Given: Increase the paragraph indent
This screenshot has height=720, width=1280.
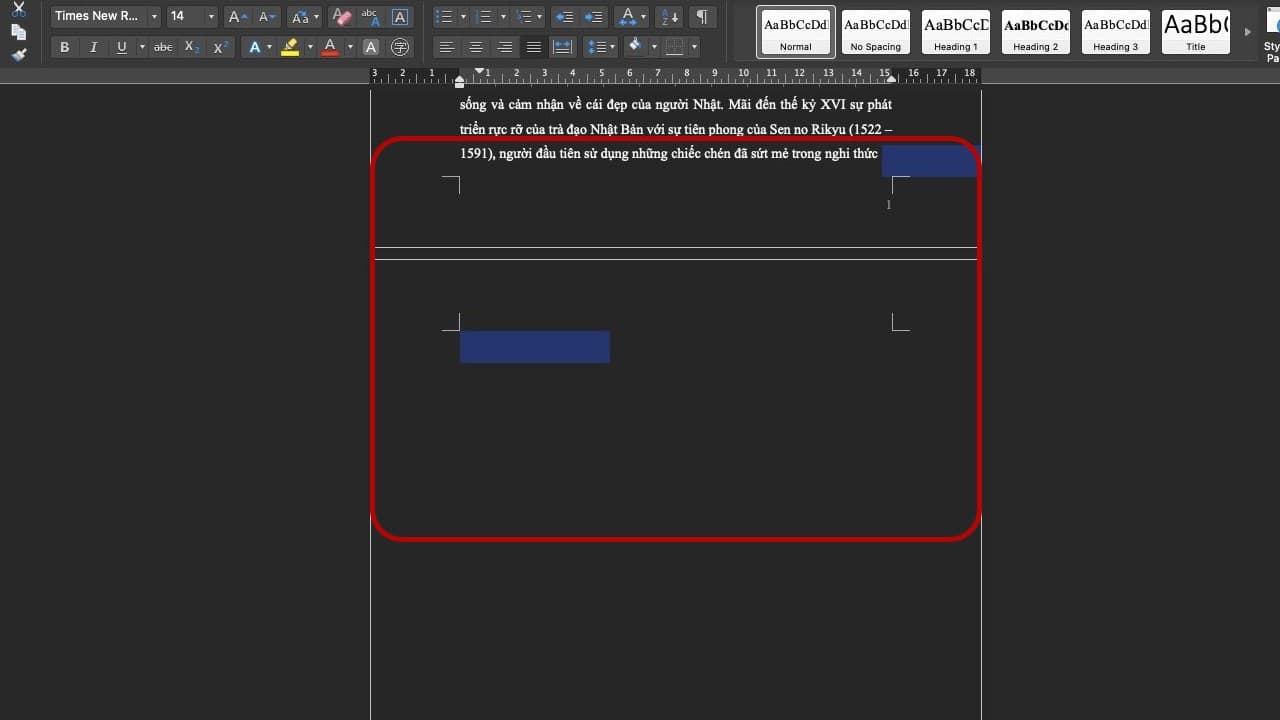Looking at the screenshot, I should tap(594, 17).
